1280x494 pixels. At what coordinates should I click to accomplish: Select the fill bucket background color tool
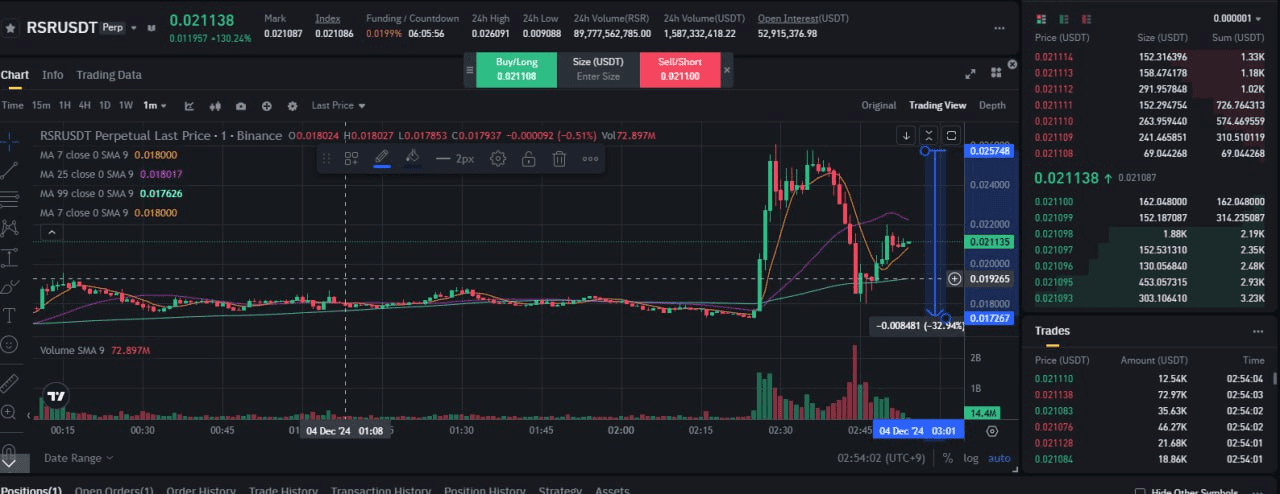[x=411, y=158]
